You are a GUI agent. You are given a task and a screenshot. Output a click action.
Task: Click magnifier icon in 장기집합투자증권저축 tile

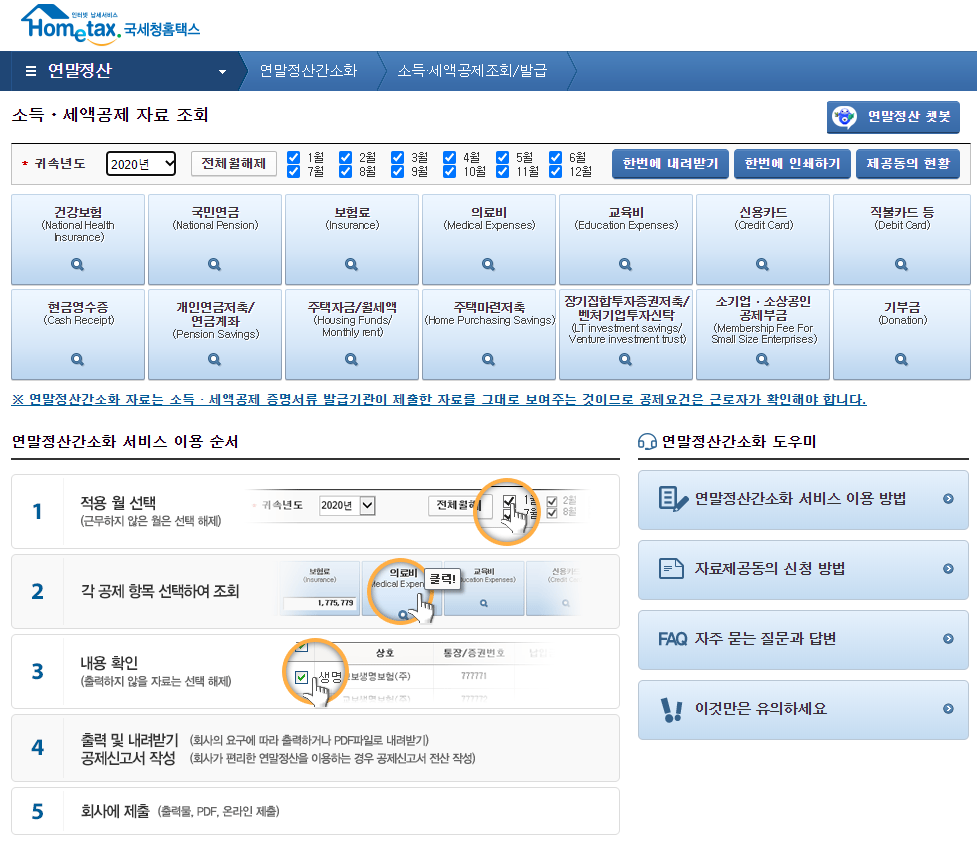tap(626, 359)
